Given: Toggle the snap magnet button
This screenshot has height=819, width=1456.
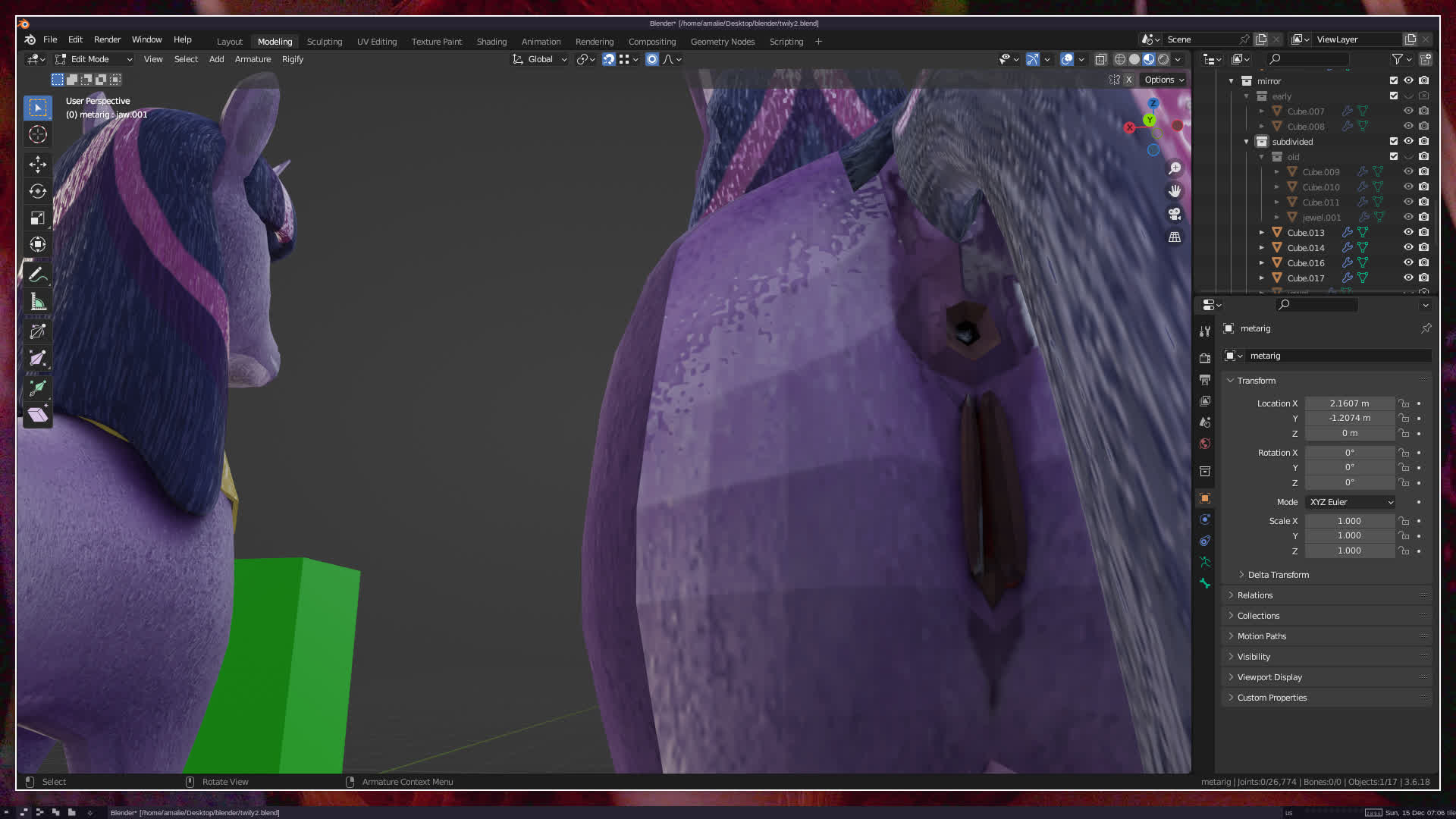Looking at the screenshot, I should coord(608,59).
